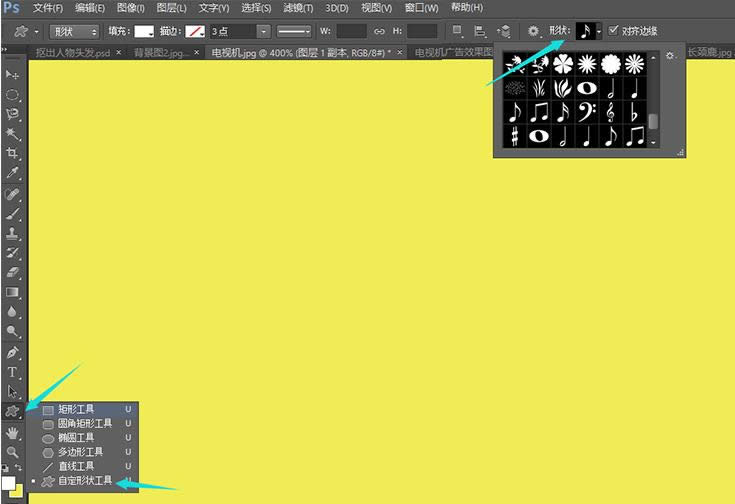
Task: Click the Custom Shape tool in toolbar
Action: click(12, 412)
